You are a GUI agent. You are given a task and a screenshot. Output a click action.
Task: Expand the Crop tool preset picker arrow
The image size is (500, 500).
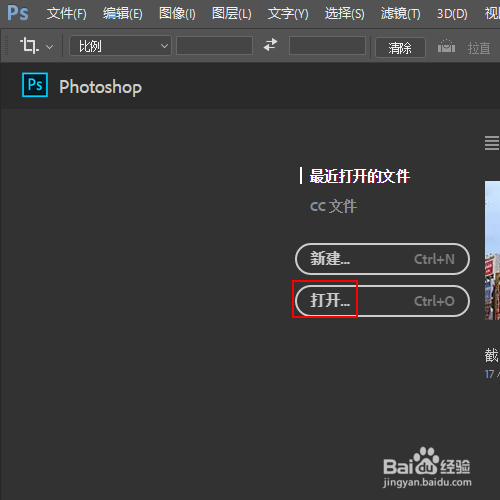coord(49,47)
